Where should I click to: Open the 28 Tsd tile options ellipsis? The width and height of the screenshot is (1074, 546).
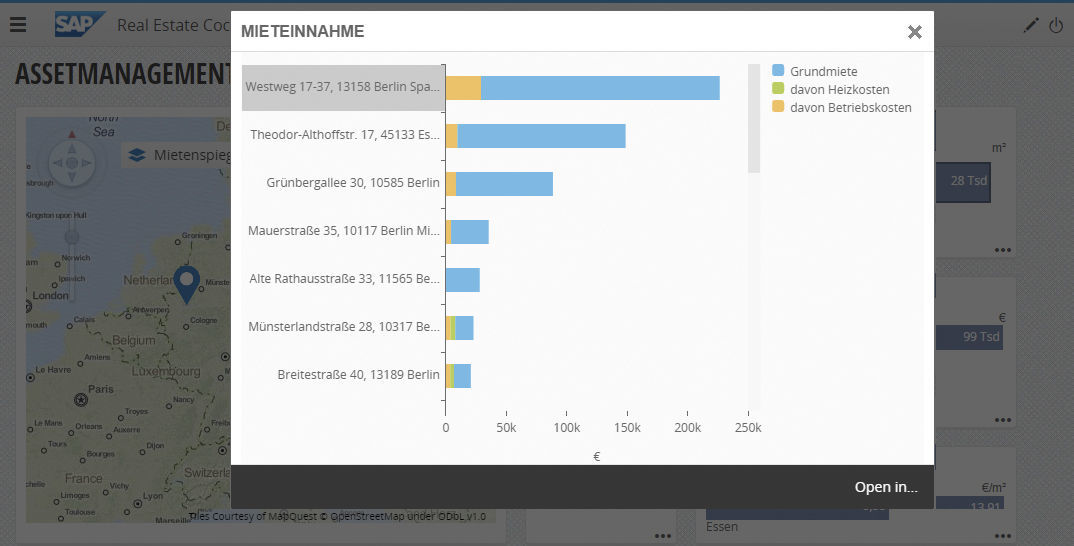click(1002, 250)
